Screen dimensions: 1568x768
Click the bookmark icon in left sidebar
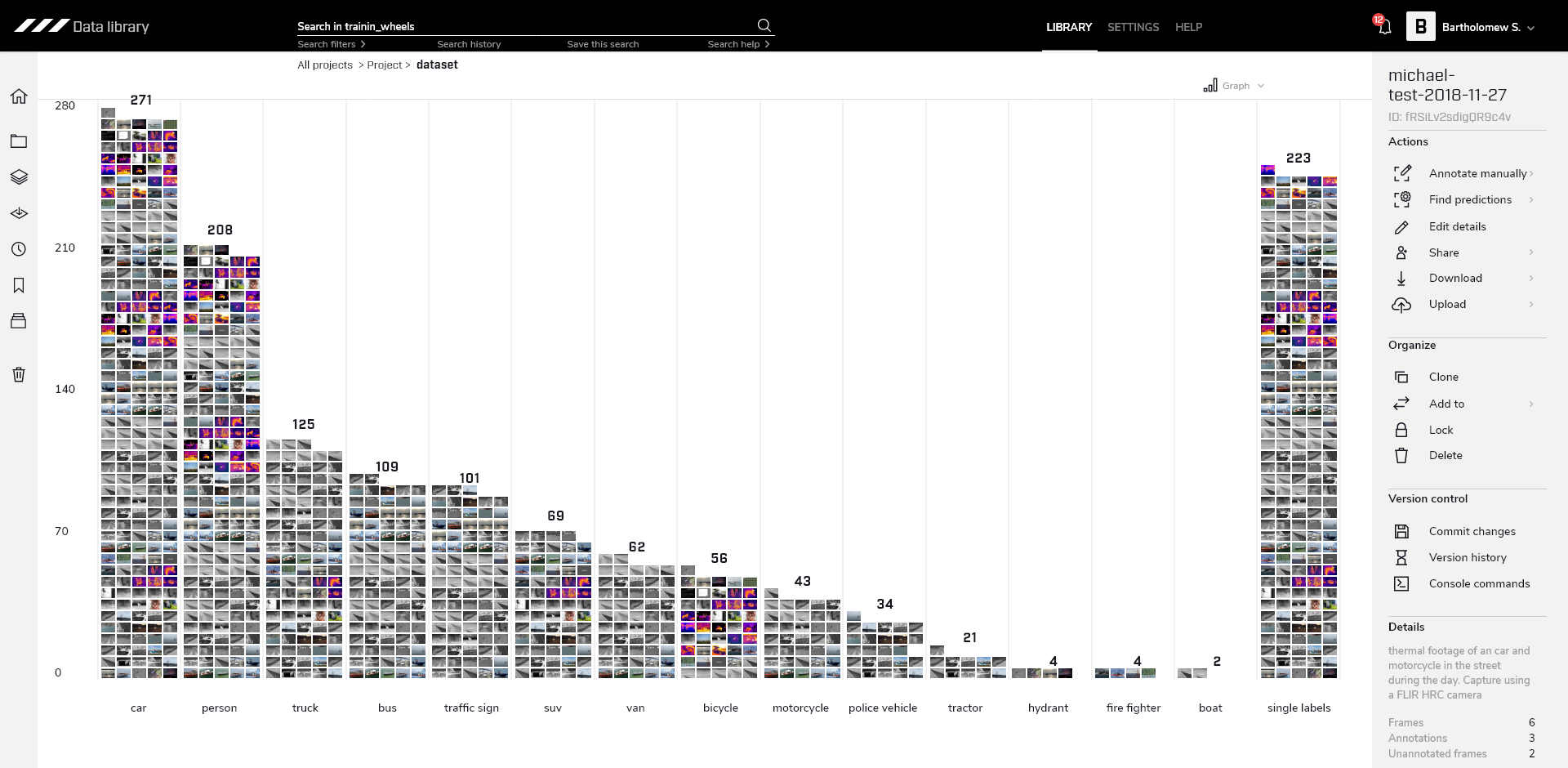click(x=19, y=285)
